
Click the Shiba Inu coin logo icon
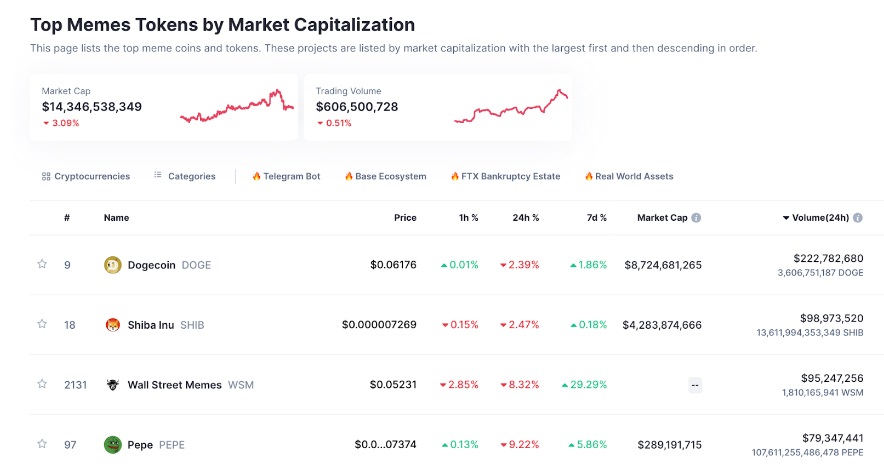[112, 325]
